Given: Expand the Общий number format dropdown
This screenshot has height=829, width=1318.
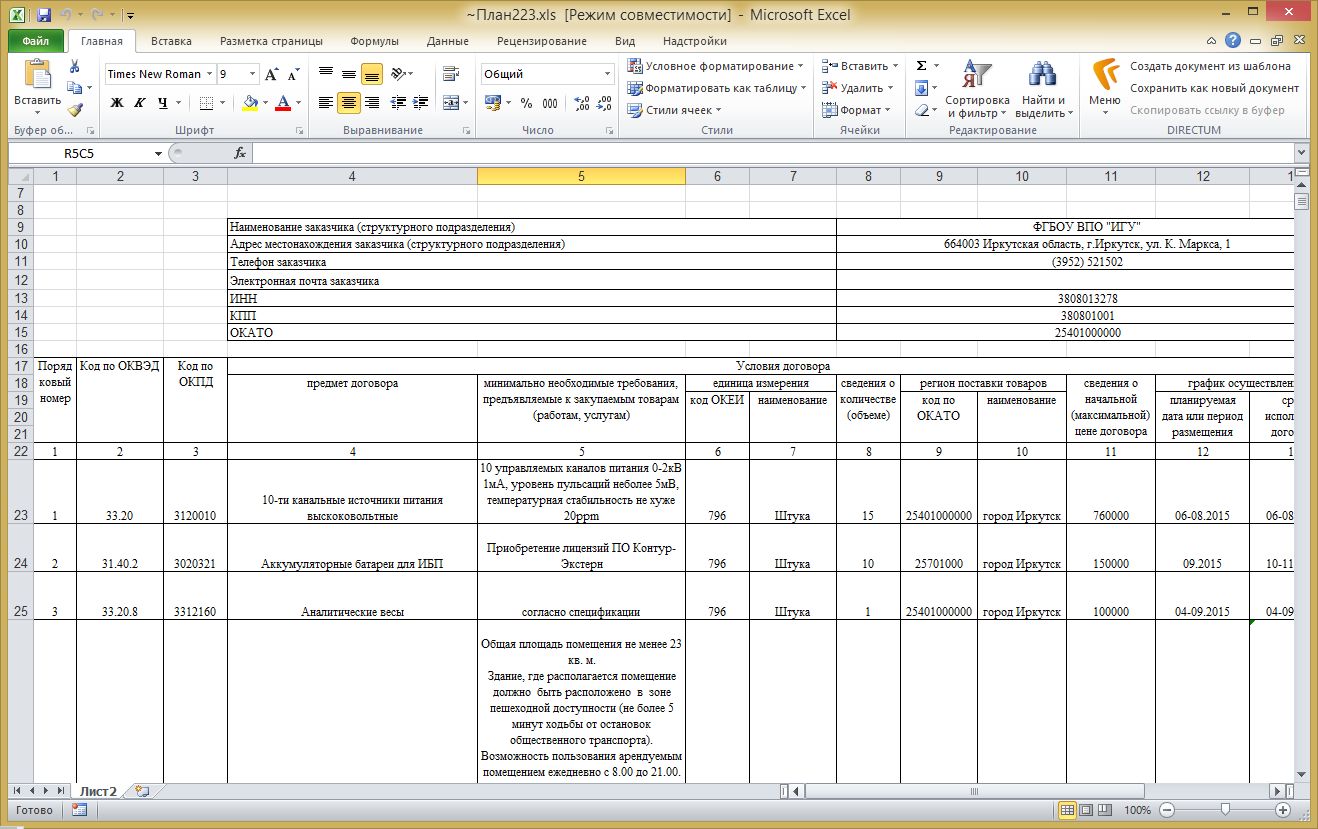Looking at the screenshot, I should pyautogui.click(x=607, y=74).
